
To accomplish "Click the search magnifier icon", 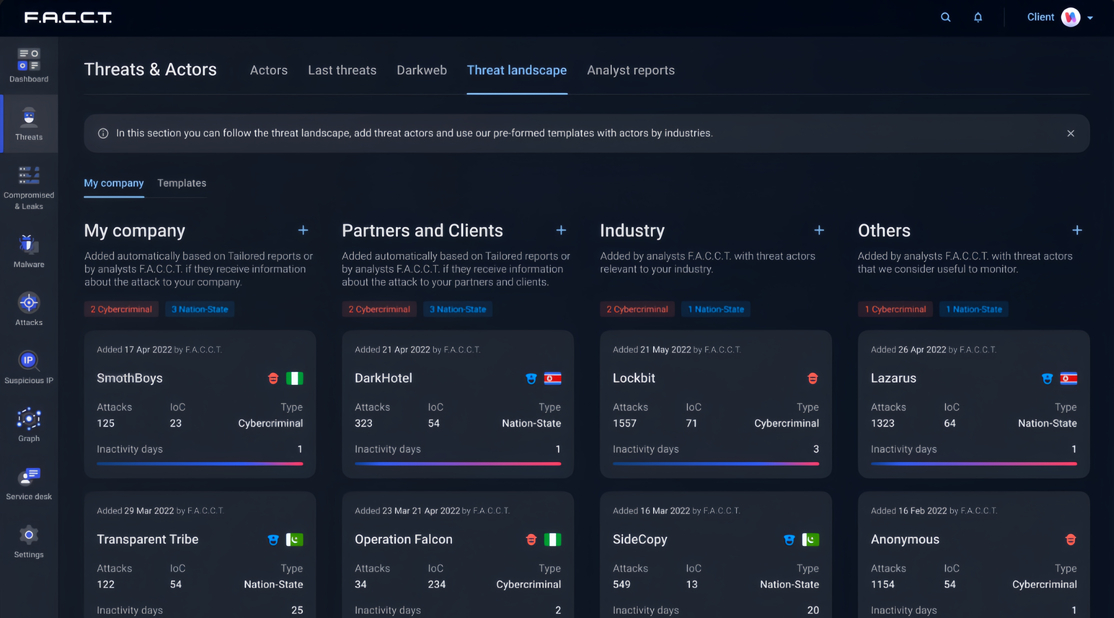I will point(945,17).
